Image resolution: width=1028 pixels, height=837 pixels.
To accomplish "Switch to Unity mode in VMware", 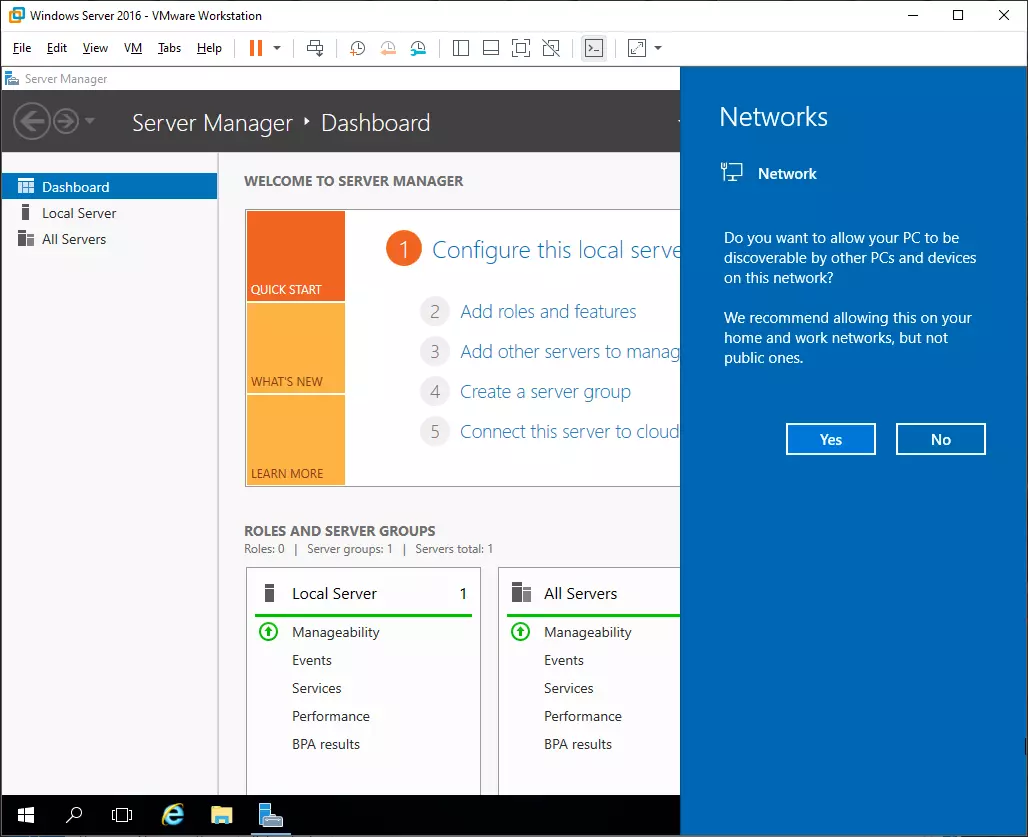I will click(551, 48).
